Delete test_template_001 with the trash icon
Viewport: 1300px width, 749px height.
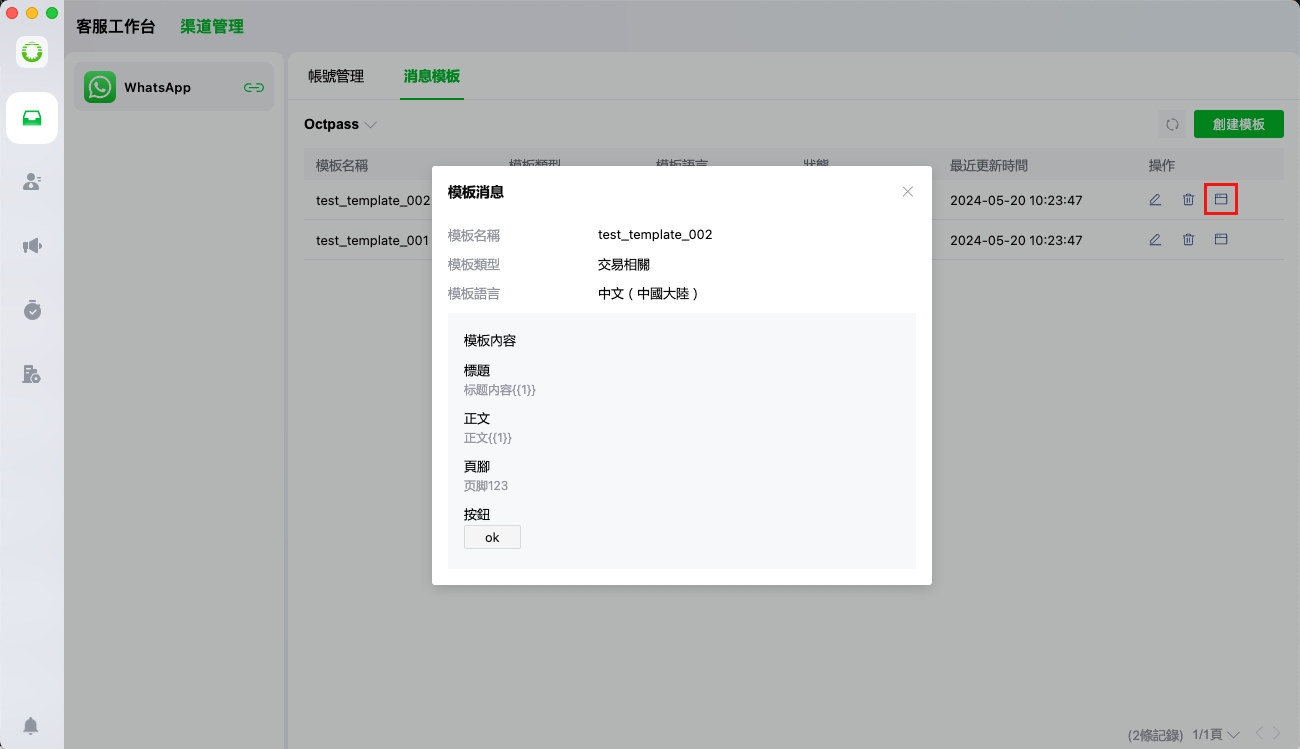1188,240
